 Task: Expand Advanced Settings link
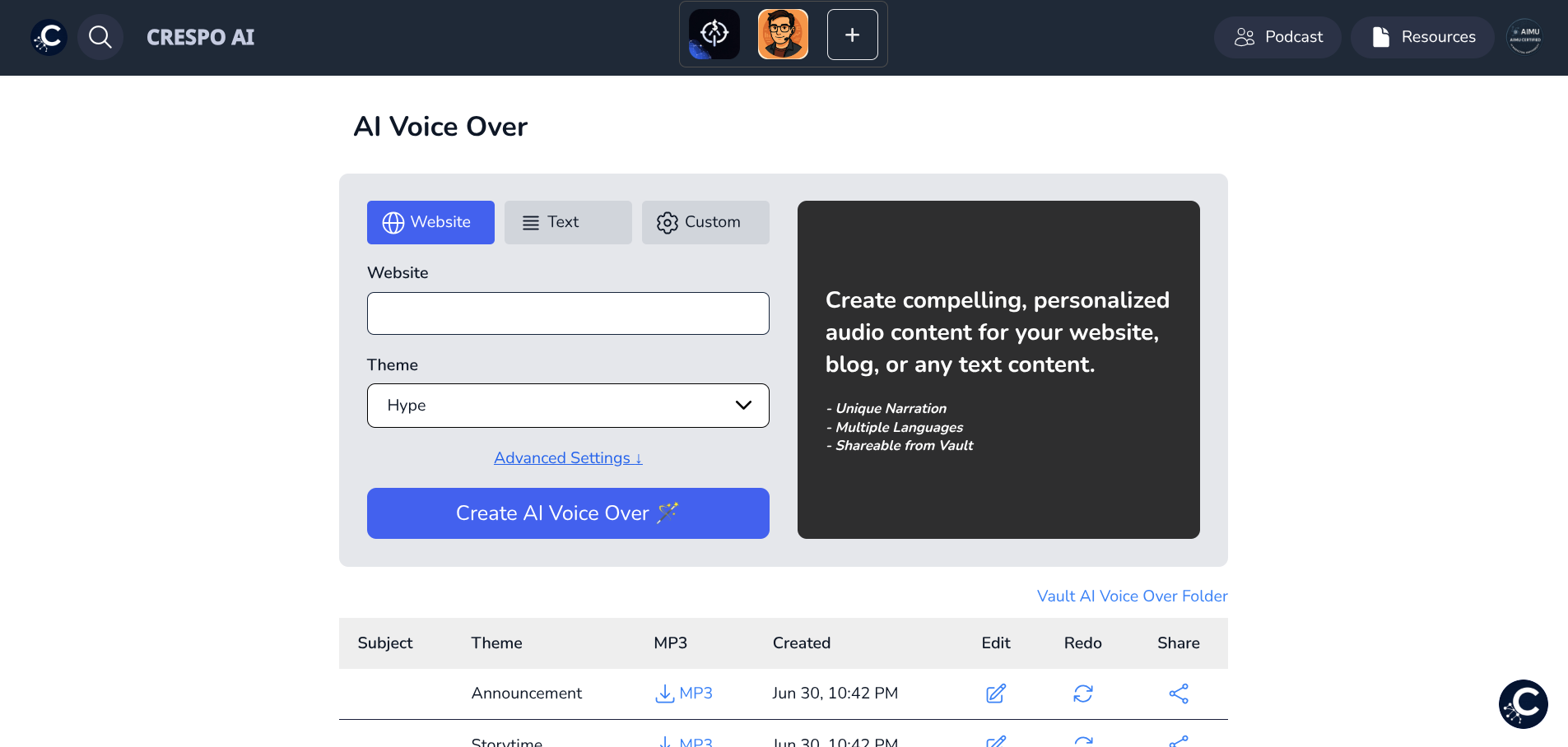click(568, 458)
